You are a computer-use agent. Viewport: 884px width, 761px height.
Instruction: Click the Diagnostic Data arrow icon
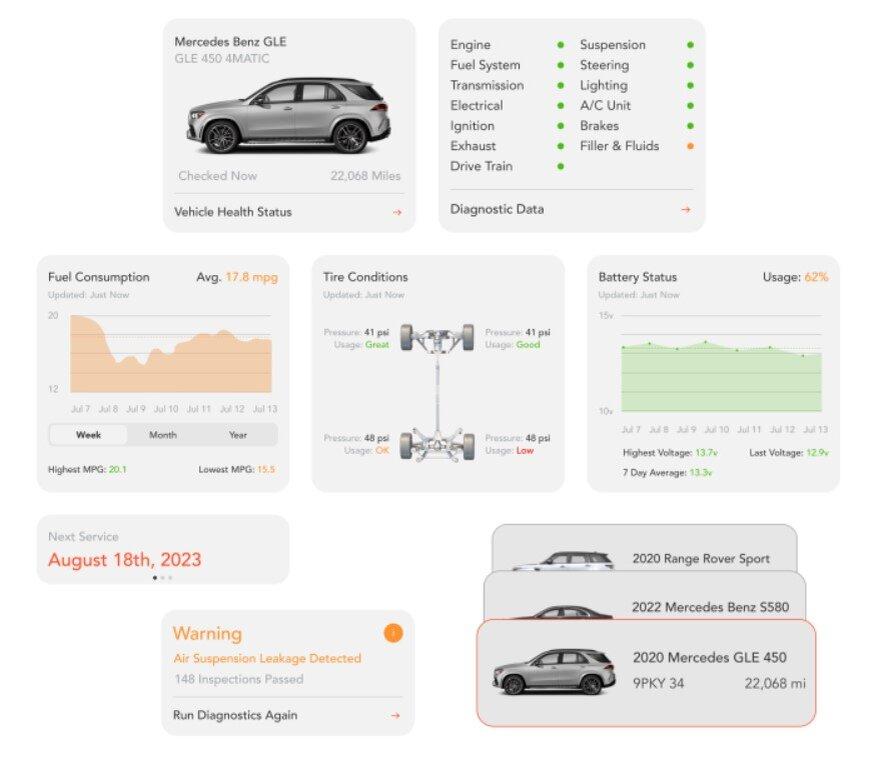(x=685, y=209)
